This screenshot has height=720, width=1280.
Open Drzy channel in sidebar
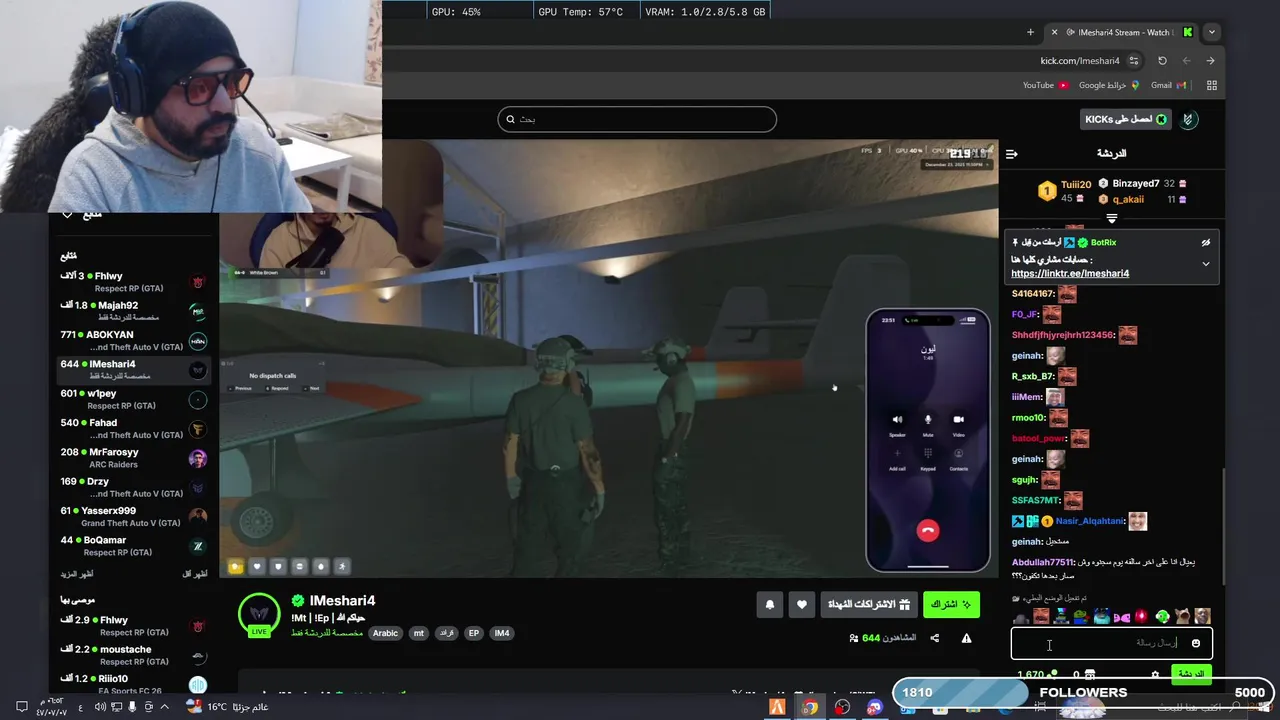[133, 487]
